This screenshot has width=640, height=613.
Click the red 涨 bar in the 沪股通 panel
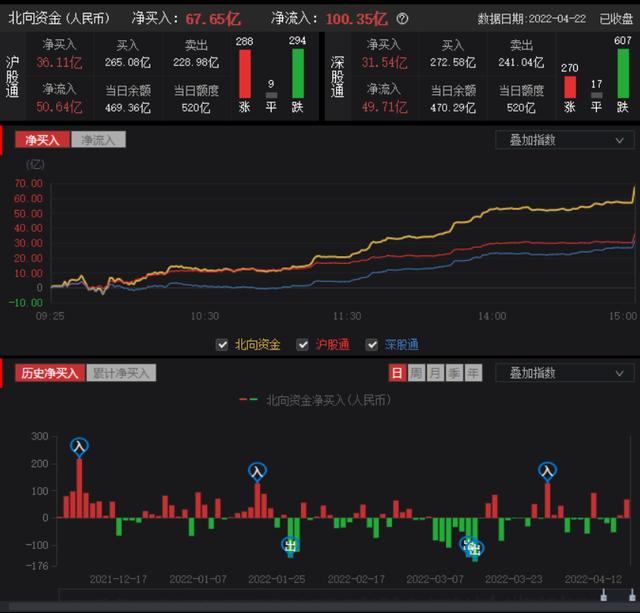pos(245,71)
